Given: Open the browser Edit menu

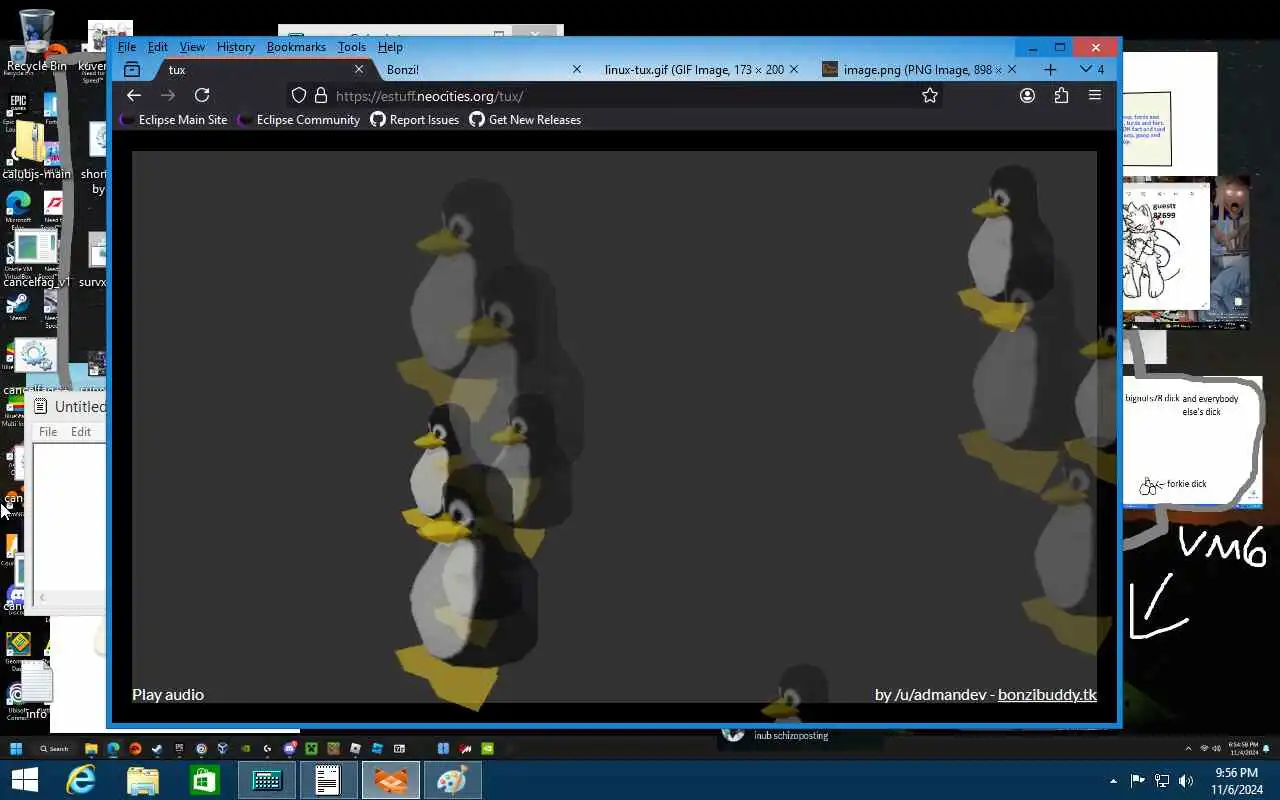Looking at the screenshot, I should point(158,47).
